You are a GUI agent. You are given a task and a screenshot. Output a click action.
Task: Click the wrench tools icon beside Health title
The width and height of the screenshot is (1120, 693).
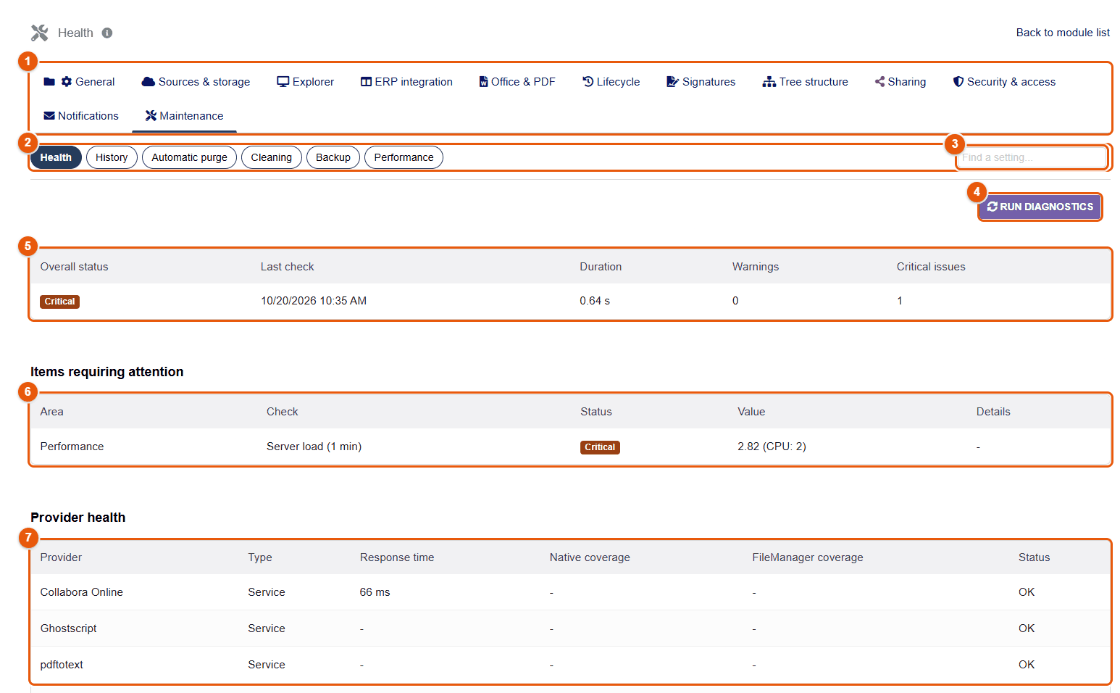pyautogui.click(x=39, y=33)
